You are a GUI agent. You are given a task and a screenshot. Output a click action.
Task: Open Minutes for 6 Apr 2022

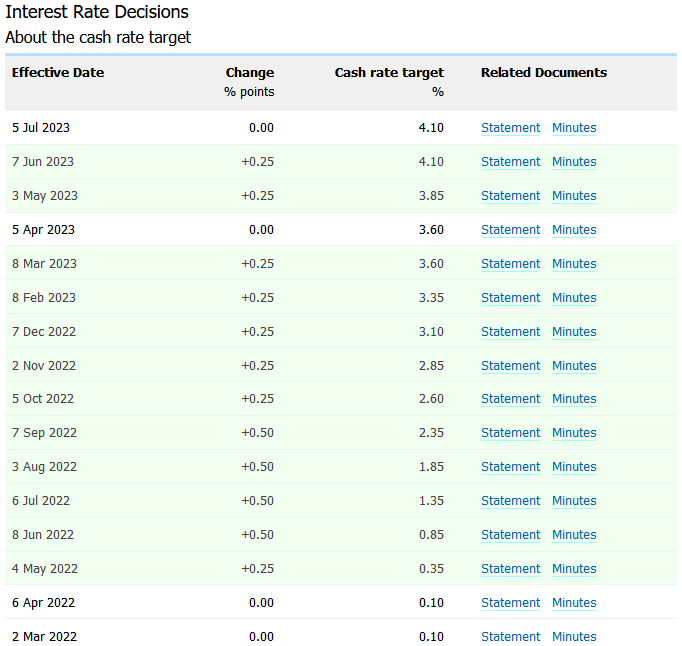574,603
